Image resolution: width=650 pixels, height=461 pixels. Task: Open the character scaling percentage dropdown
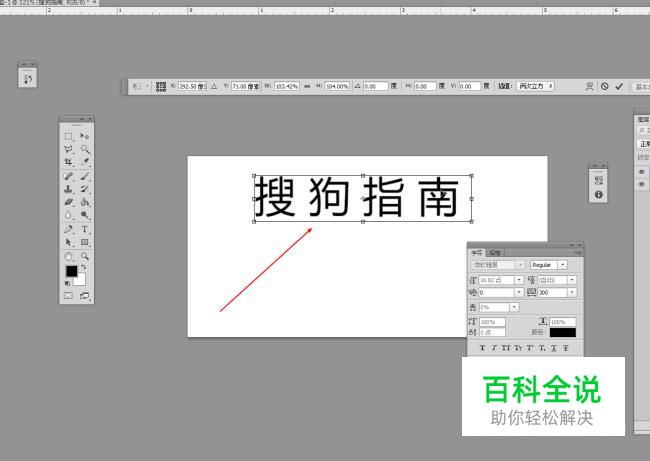pos(514,307)
